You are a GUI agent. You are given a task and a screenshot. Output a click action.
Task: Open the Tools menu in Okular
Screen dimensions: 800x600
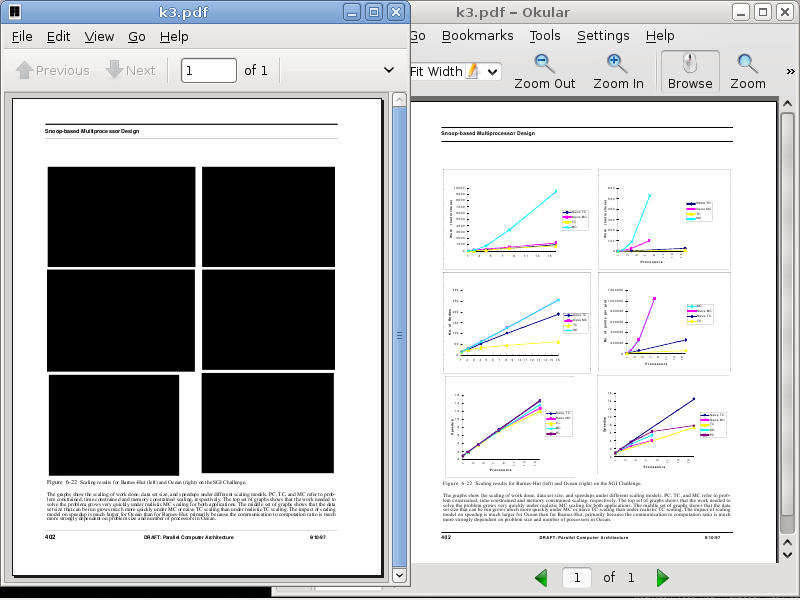pos(545,36)
